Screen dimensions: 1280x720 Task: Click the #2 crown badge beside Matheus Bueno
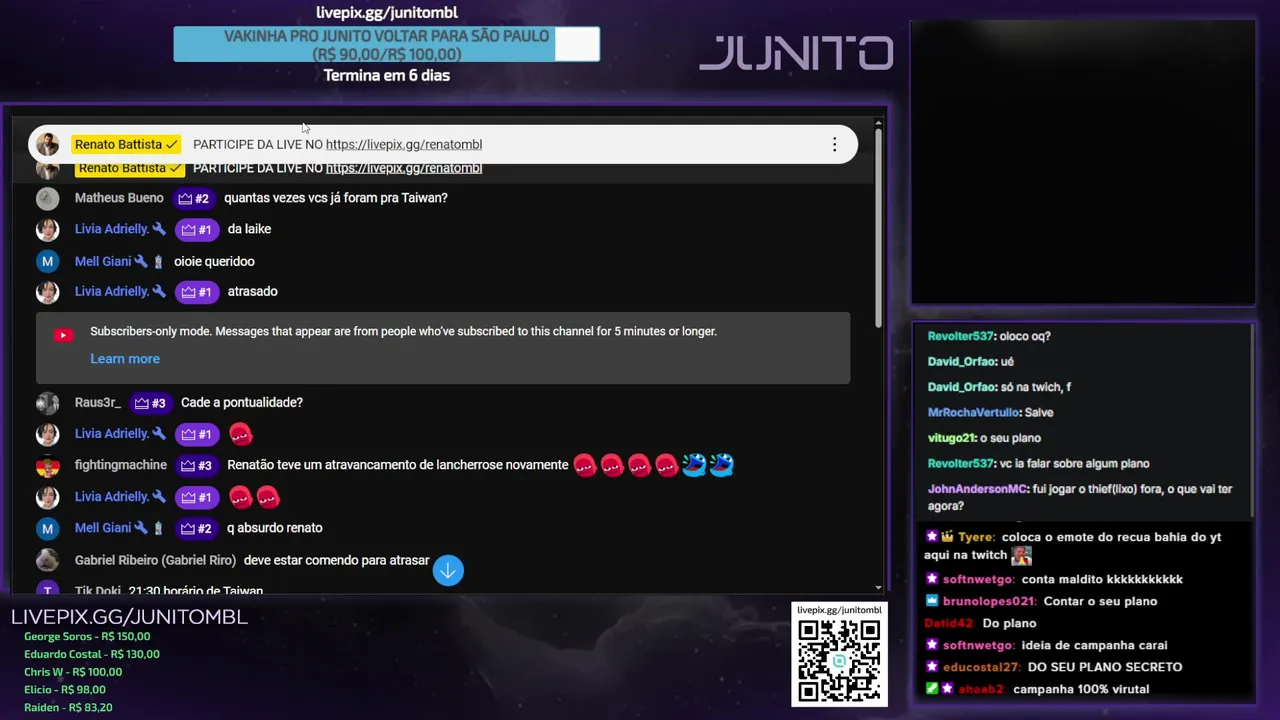click(x=193, y=198)
